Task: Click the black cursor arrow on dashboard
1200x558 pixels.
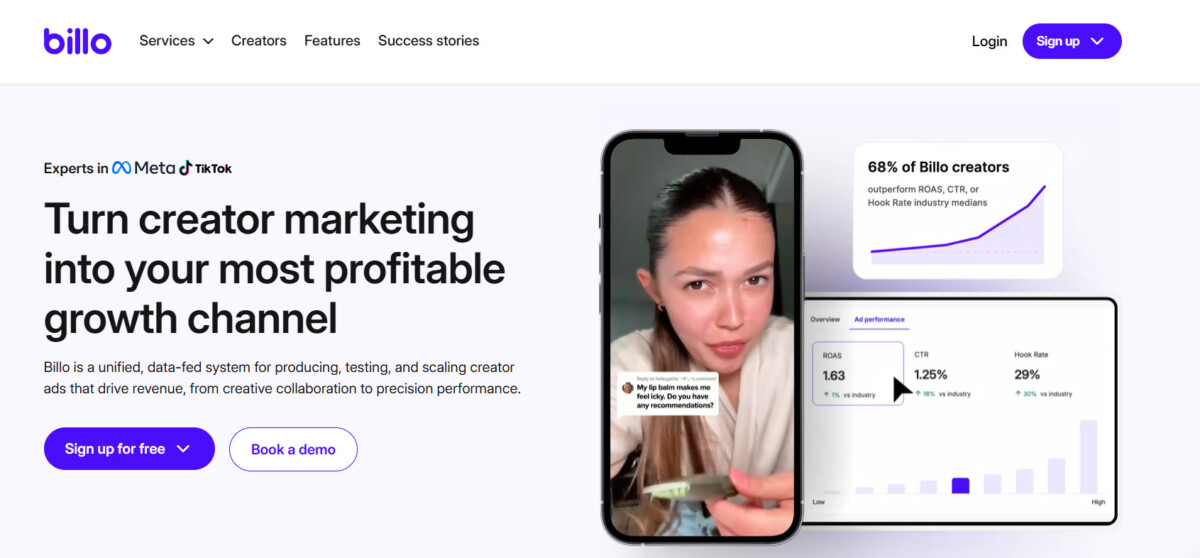Action: [901, 388]
